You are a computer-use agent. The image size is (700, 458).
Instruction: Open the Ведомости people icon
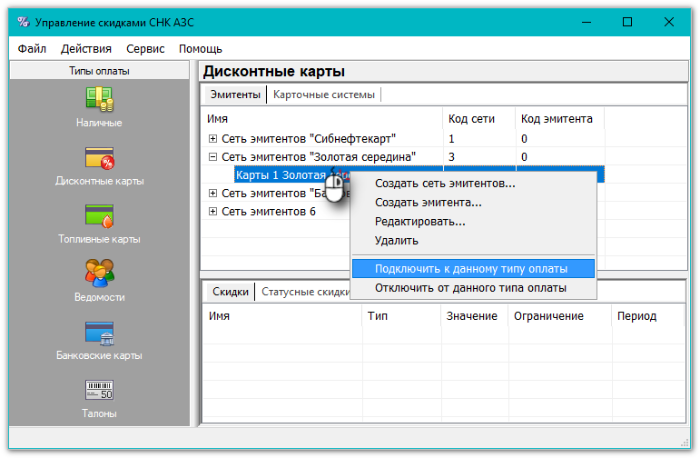click(98, 274)
